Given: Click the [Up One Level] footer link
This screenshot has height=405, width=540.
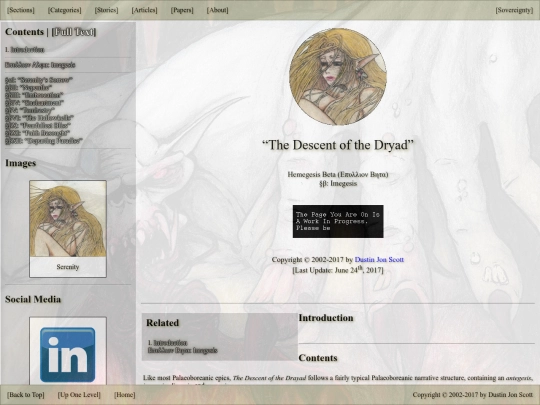Looking at the screenshot, I should click(79, 395).
